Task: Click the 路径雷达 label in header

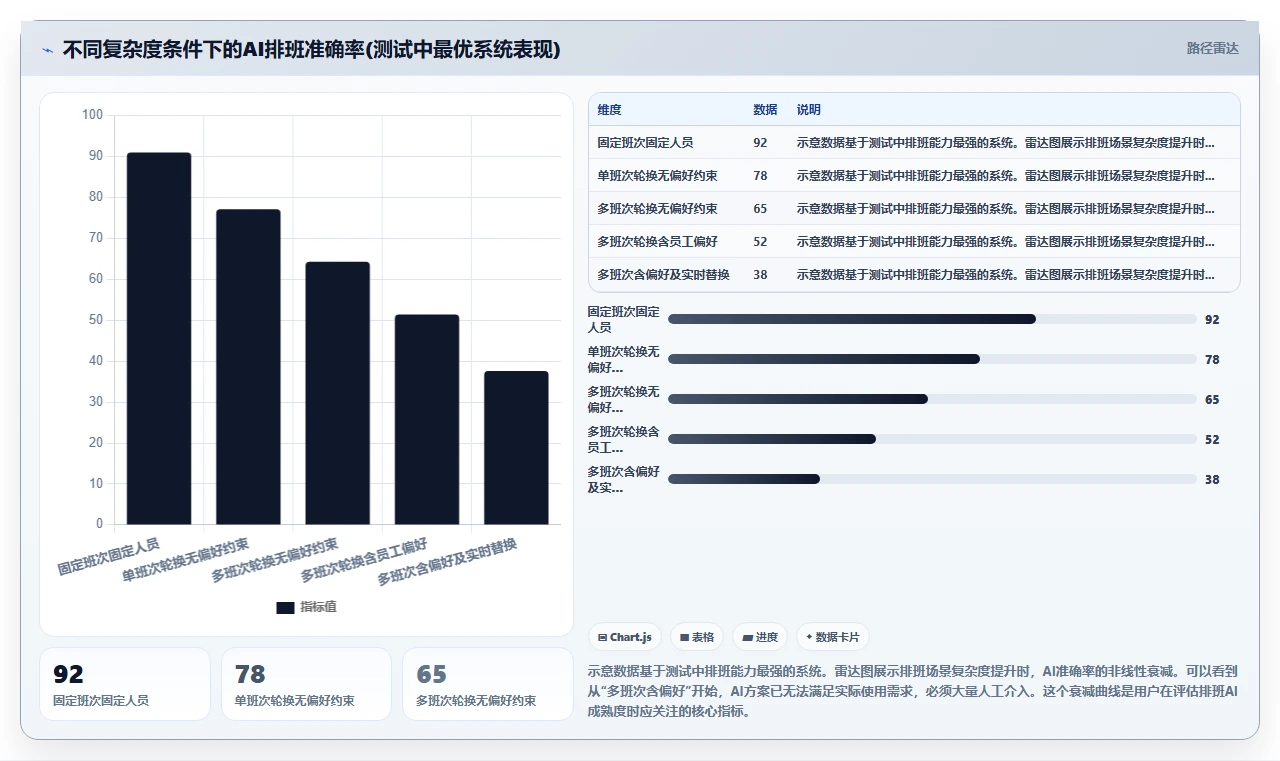Action: click(x=1212, y=48)
